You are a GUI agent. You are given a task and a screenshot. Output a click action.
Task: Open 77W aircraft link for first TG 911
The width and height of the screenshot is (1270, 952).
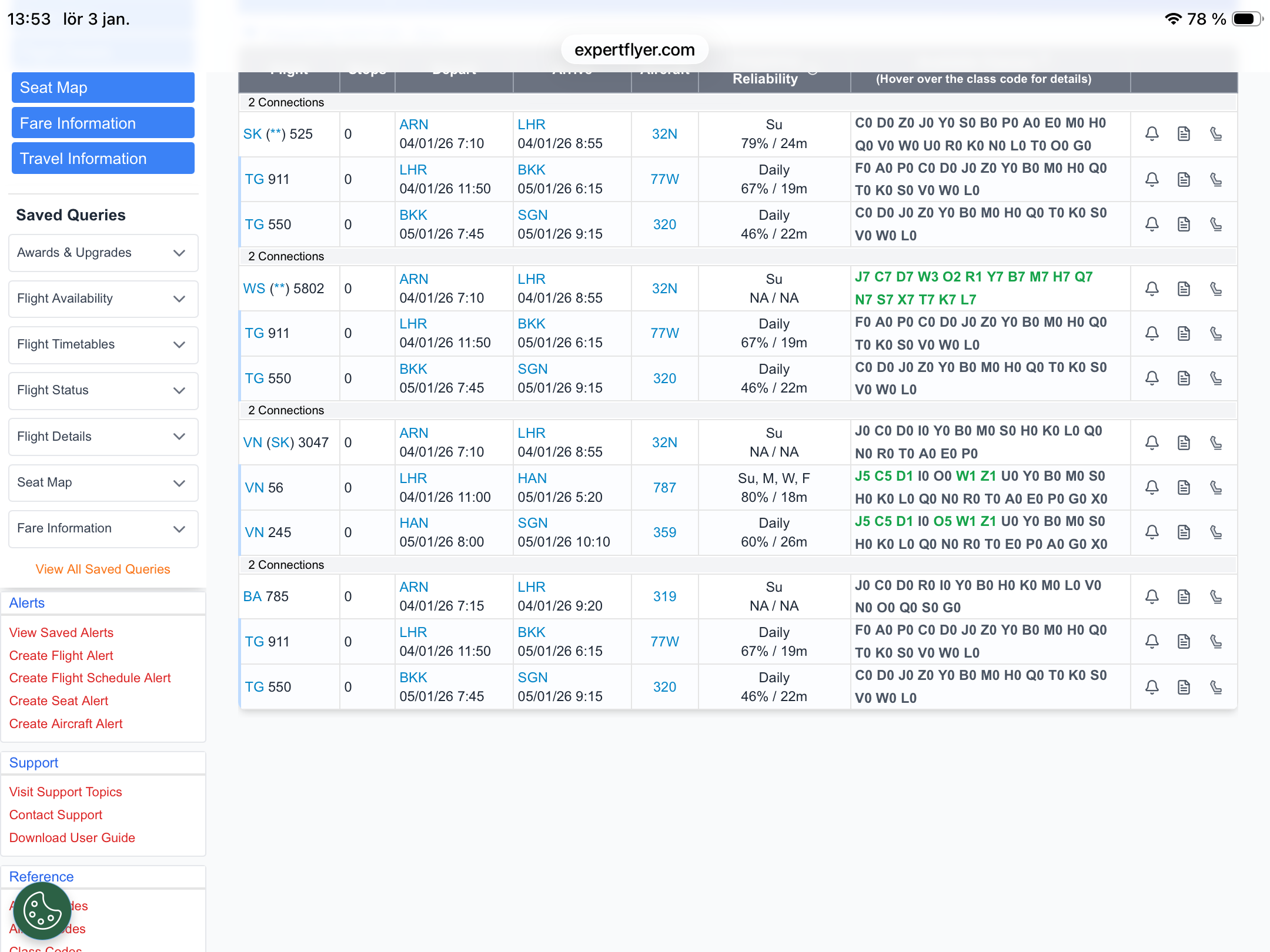click(664, 179)
